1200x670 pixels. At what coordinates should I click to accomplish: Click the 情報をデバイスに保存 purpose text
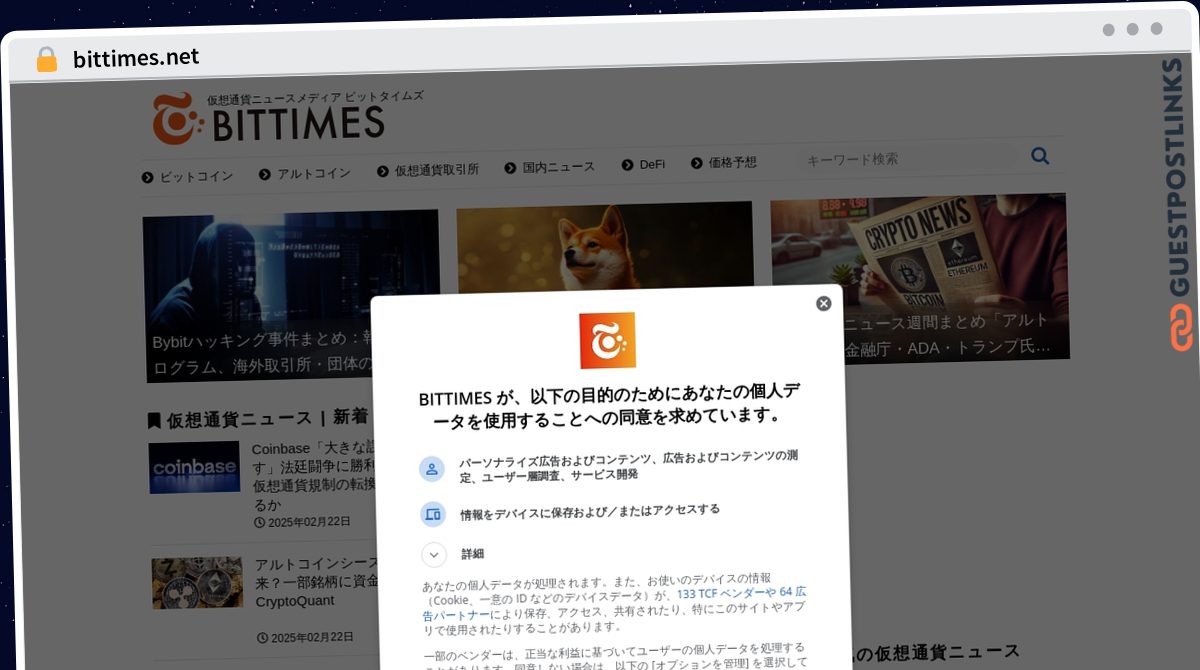(x=590, y=512)
